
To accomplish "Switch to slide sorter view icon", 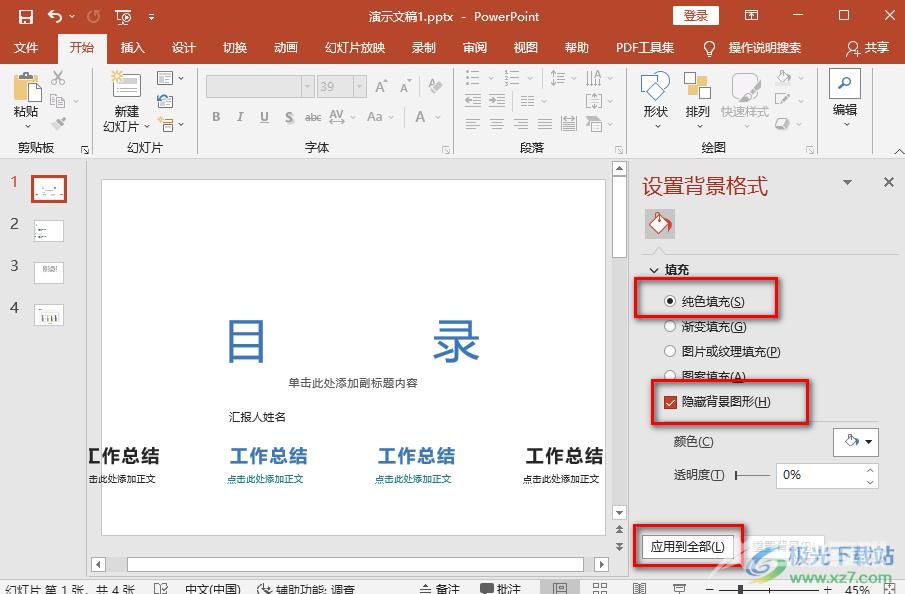I will tap(600, 588).
